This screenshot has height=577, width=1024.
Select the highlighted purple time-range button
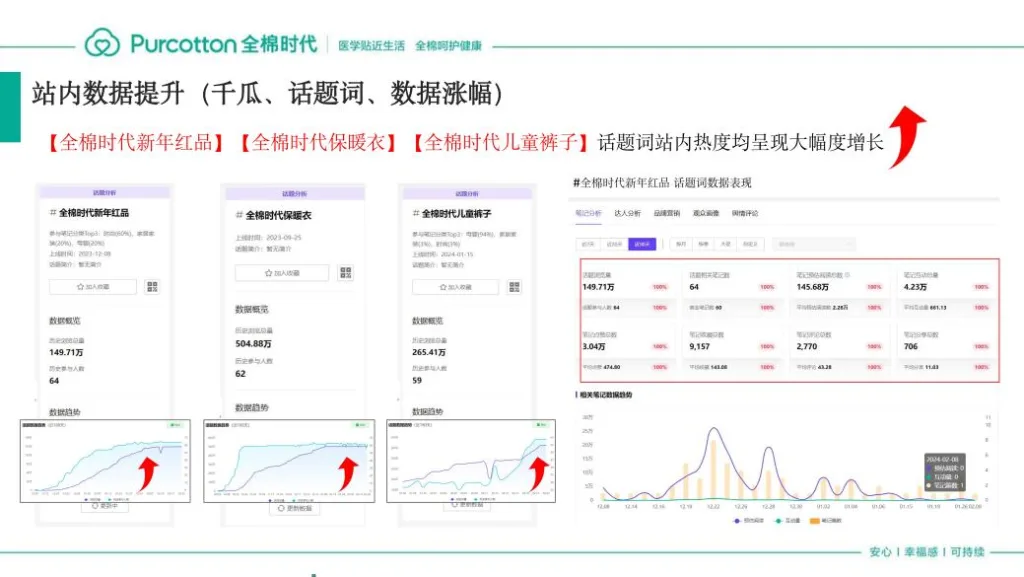pyautogui.click(x=642, y=244)
